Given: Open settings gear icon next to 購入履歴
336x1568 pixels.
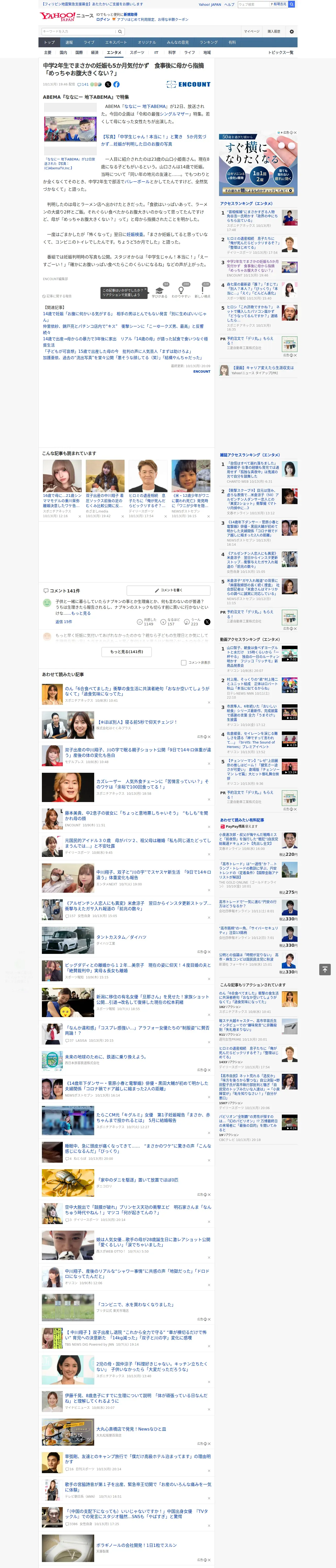Looking at the screenshot, I should (x=292, y=31).
